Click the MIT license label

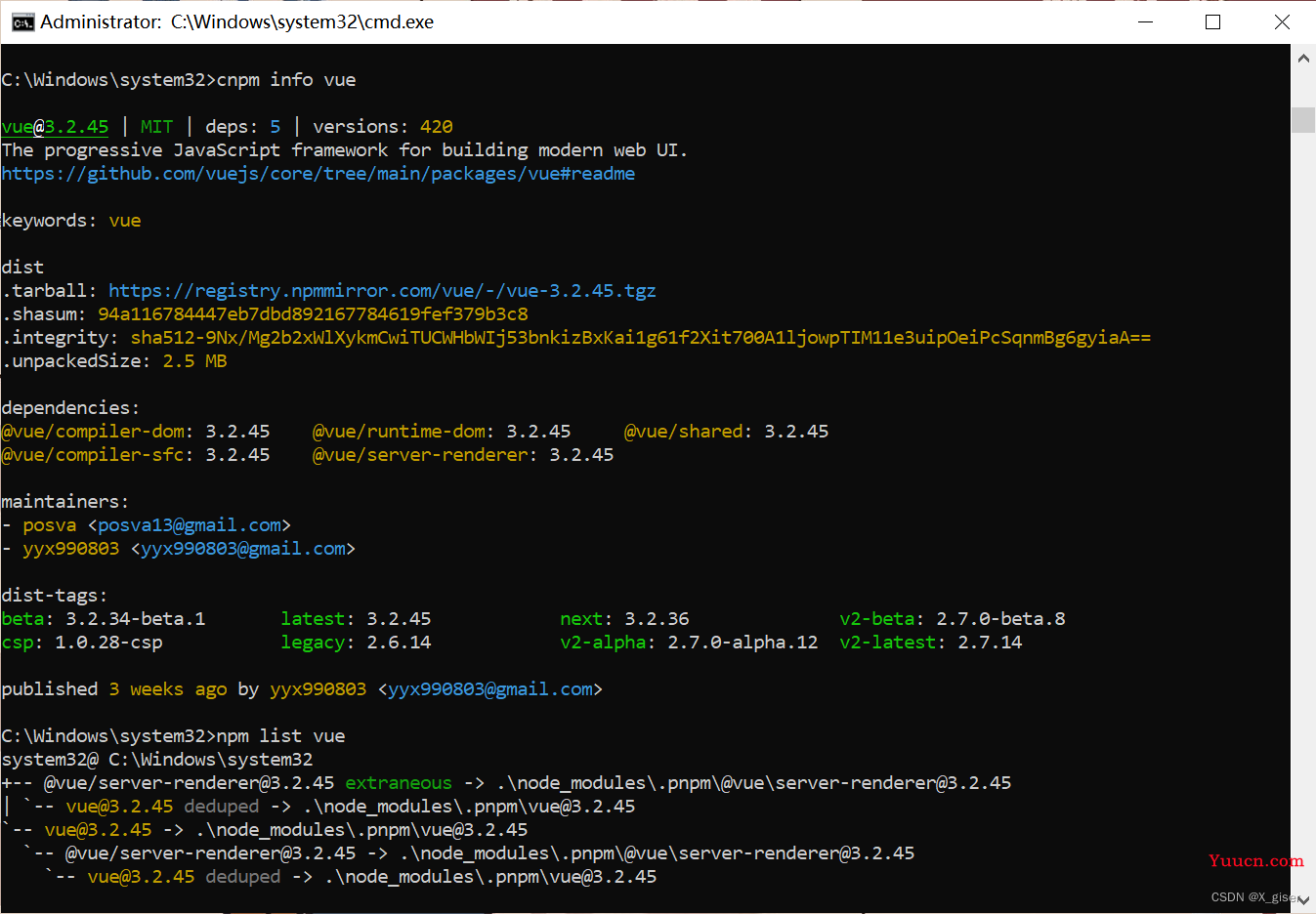156,127
